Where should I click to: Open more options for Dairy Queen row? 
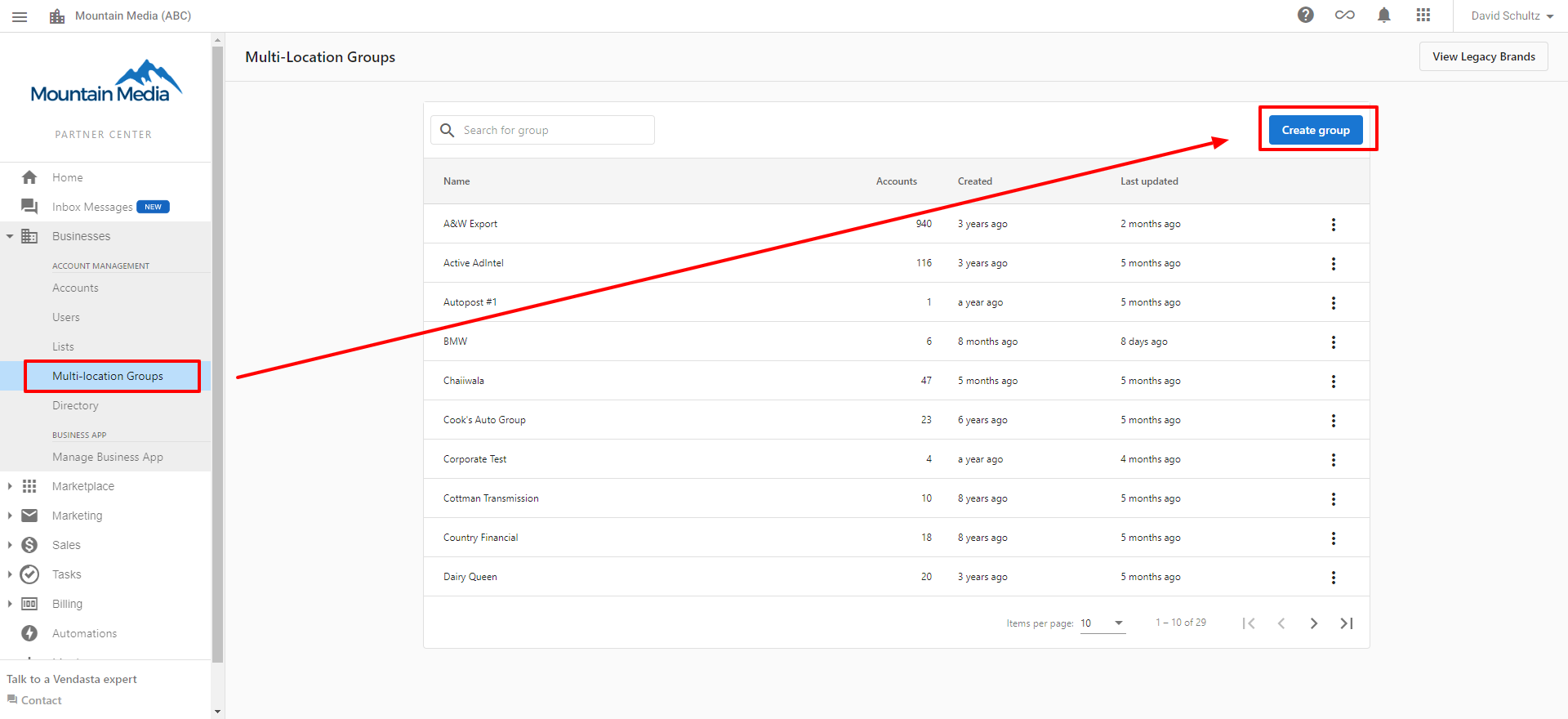[1334, 578]
